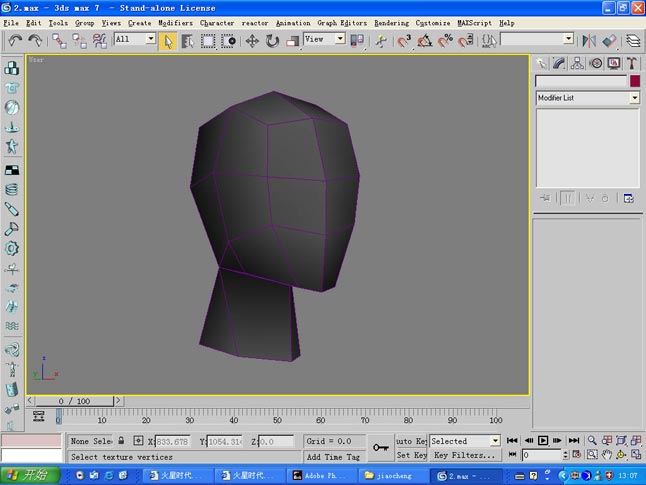Click the Undo arrow icon
646x485 pixels.
click(15, 40)
